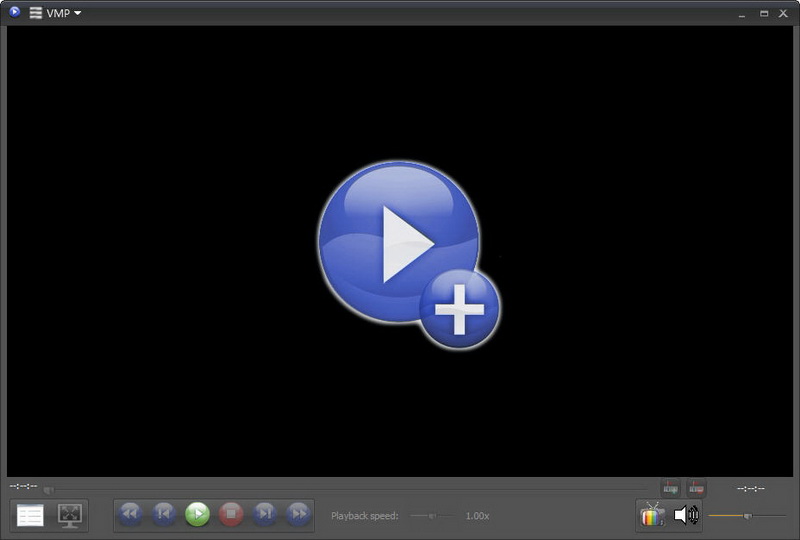Adjust the volume slider
The height and width of the screenshot is (540, 800).
[747, 516]
